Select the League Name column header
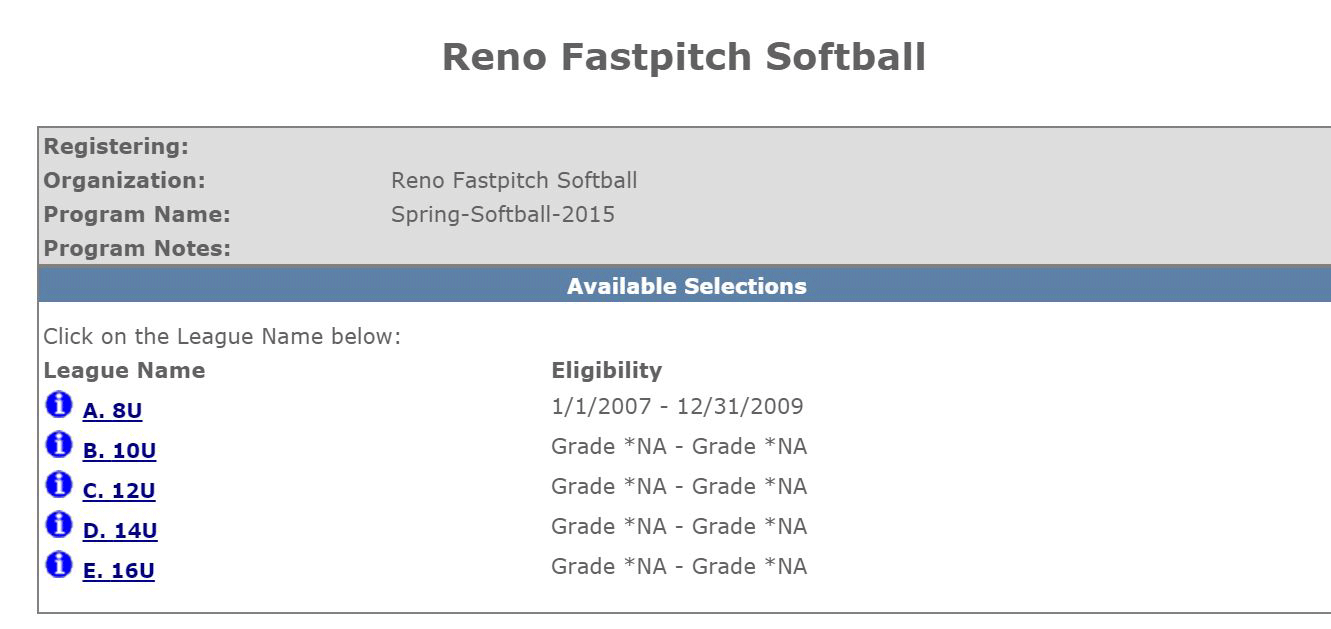 click(124, 370)
